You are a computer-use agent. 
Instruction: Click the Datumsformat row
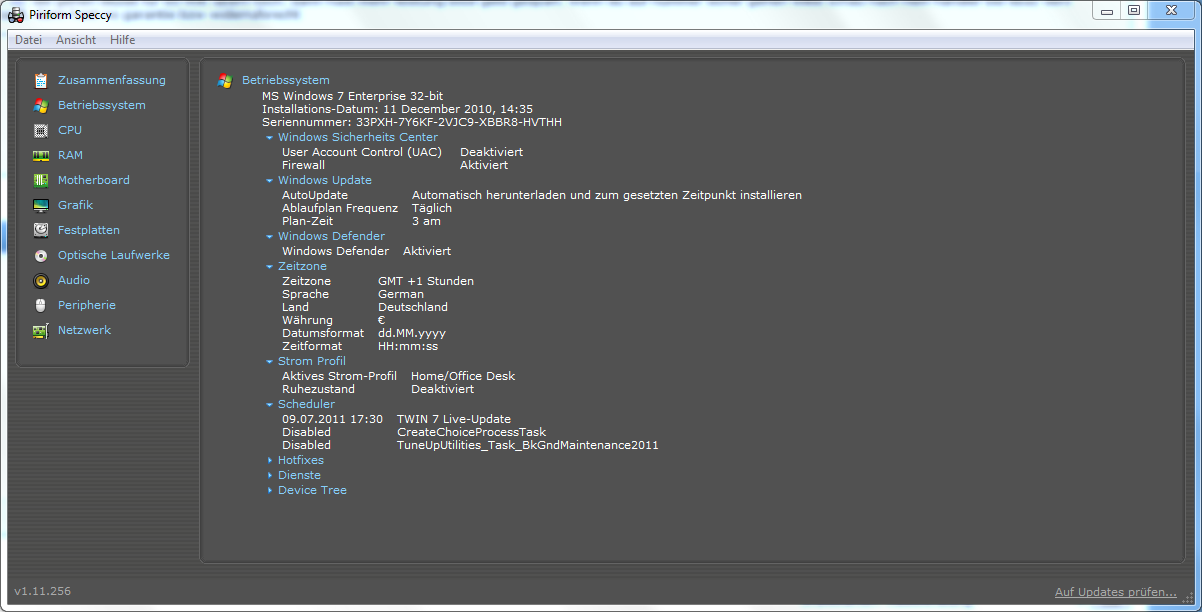coord(364,333)
